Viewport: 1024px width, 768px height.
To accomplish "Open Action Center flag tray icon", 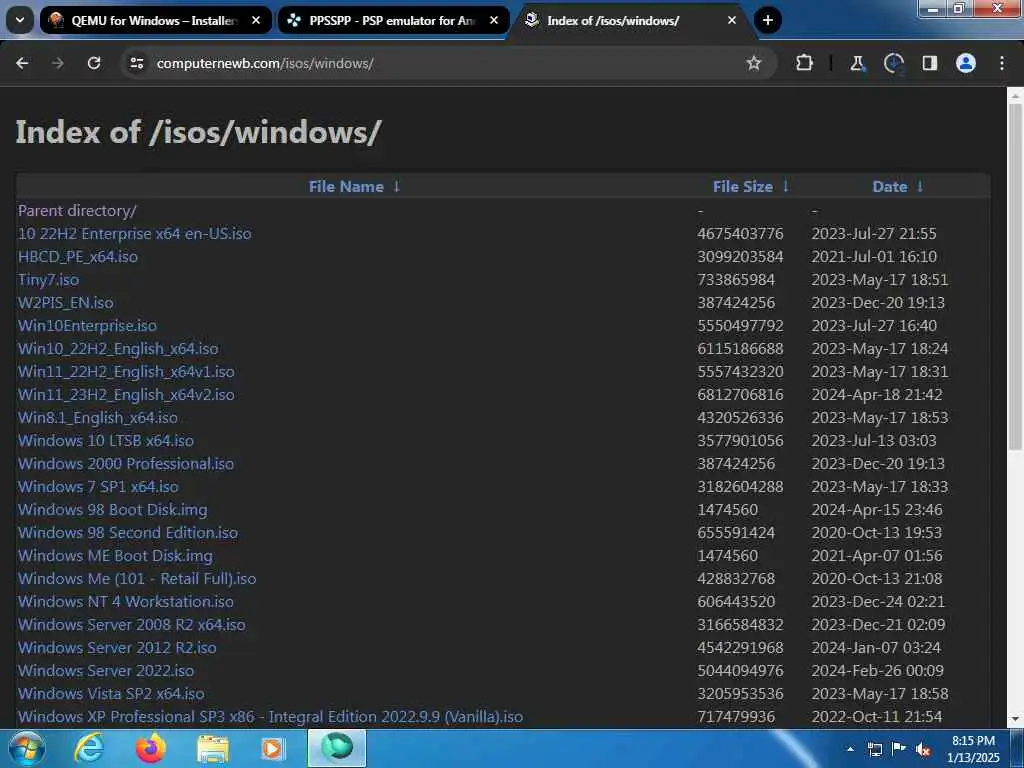I will pyautogui.click(x=899, y=749).
